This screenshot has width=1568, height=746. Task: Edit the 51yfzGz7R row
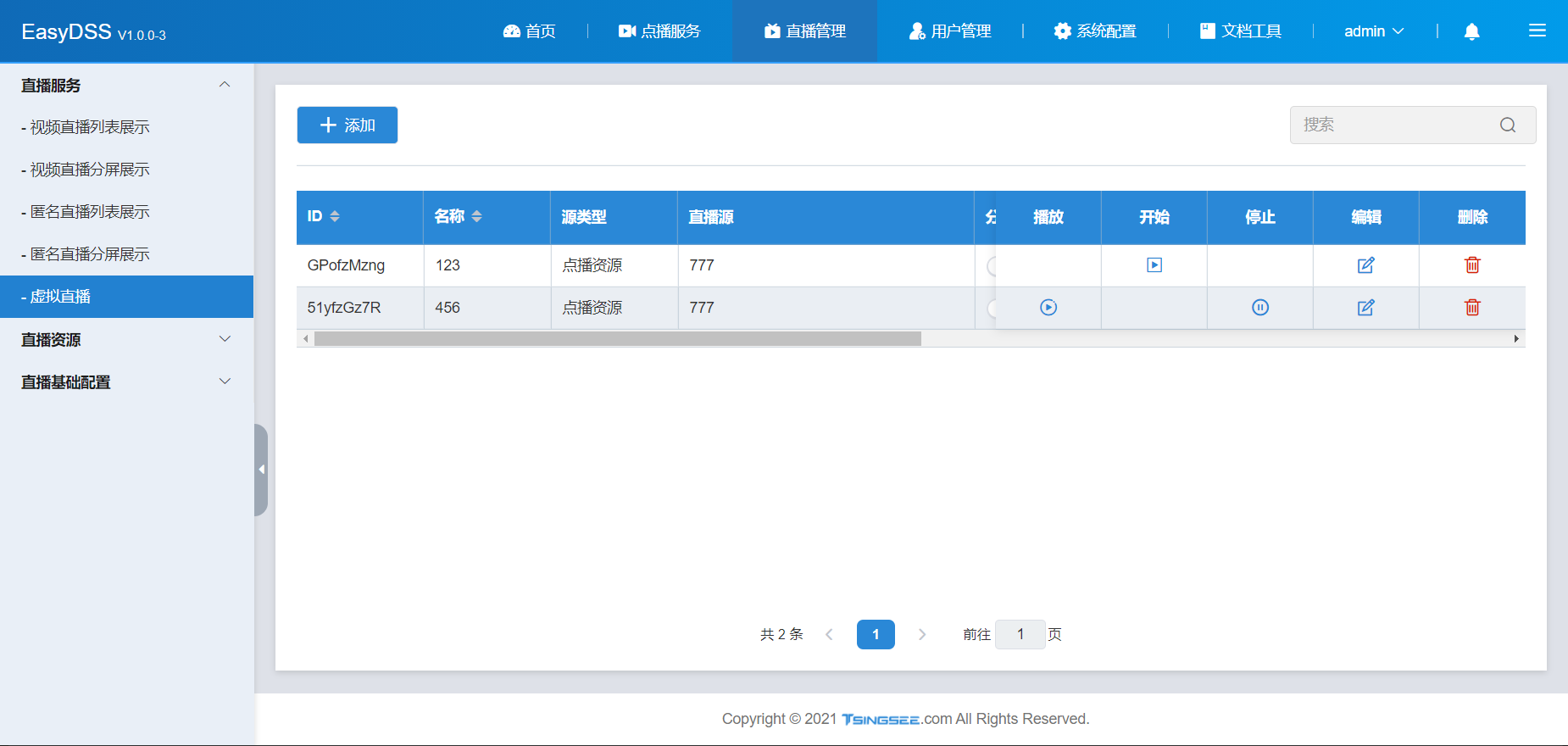click(x=1365, y=308)
